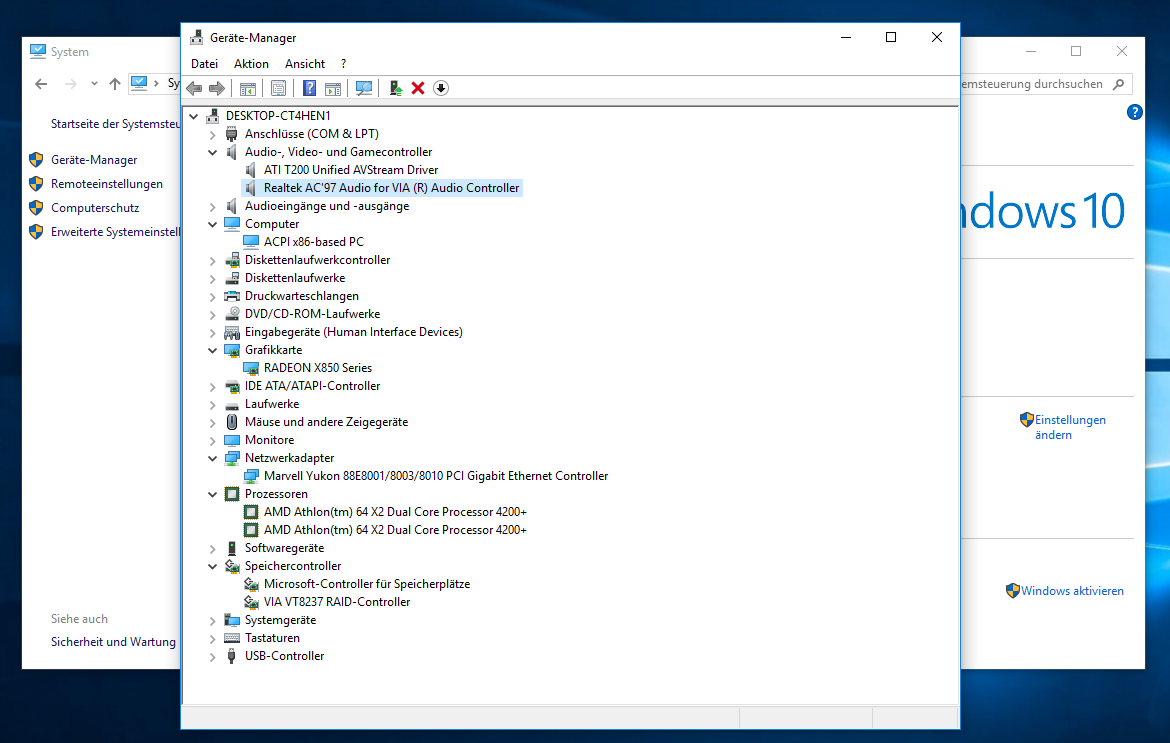The height and width of the screenshot is (743, 1170).
Task: Click Einstellungen ändern in System window
Action: pyautogui.click(x=1070, y=427)
